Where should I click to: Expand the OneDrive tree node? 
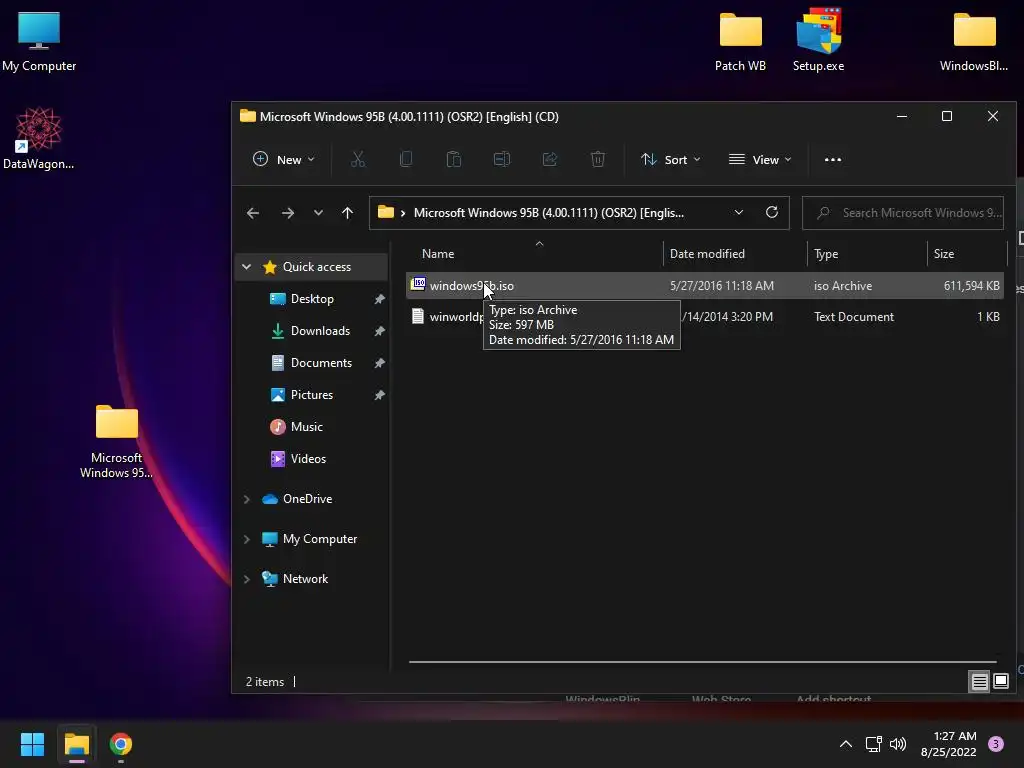pyautogui.click(x=246, y=499)
